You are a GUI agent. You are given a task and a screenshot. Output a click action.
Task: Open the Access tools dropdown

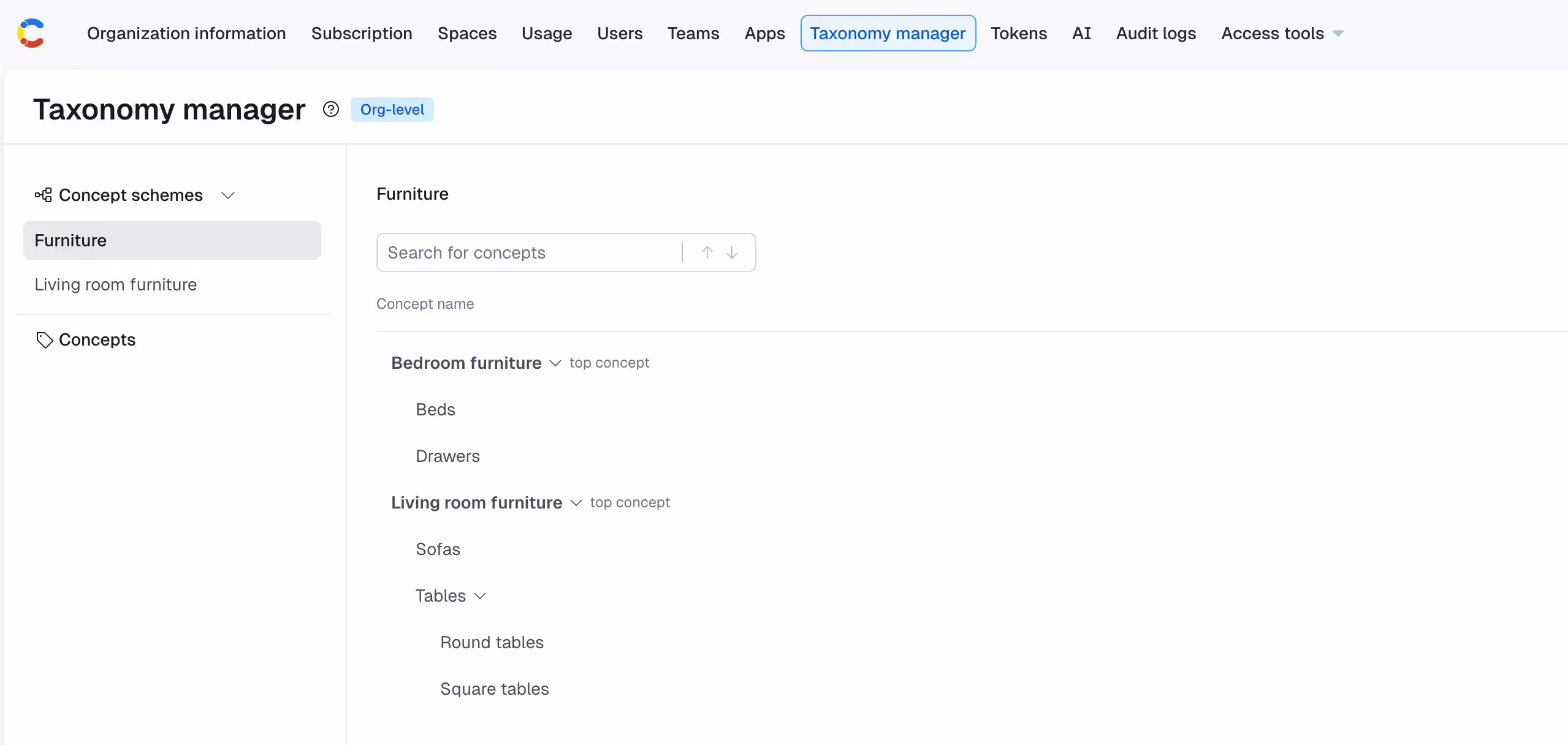(1282, 33)
